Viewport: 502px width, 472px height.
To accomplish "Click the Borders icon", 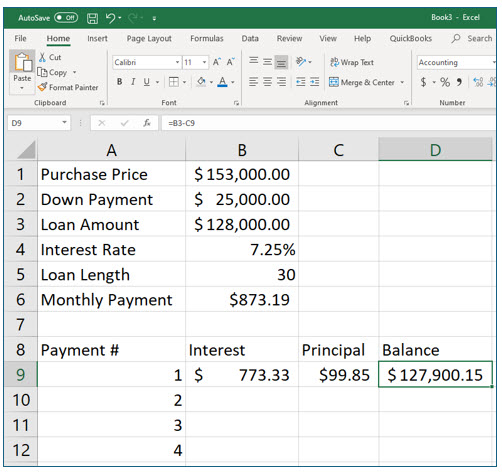I will tap(174, 82).
